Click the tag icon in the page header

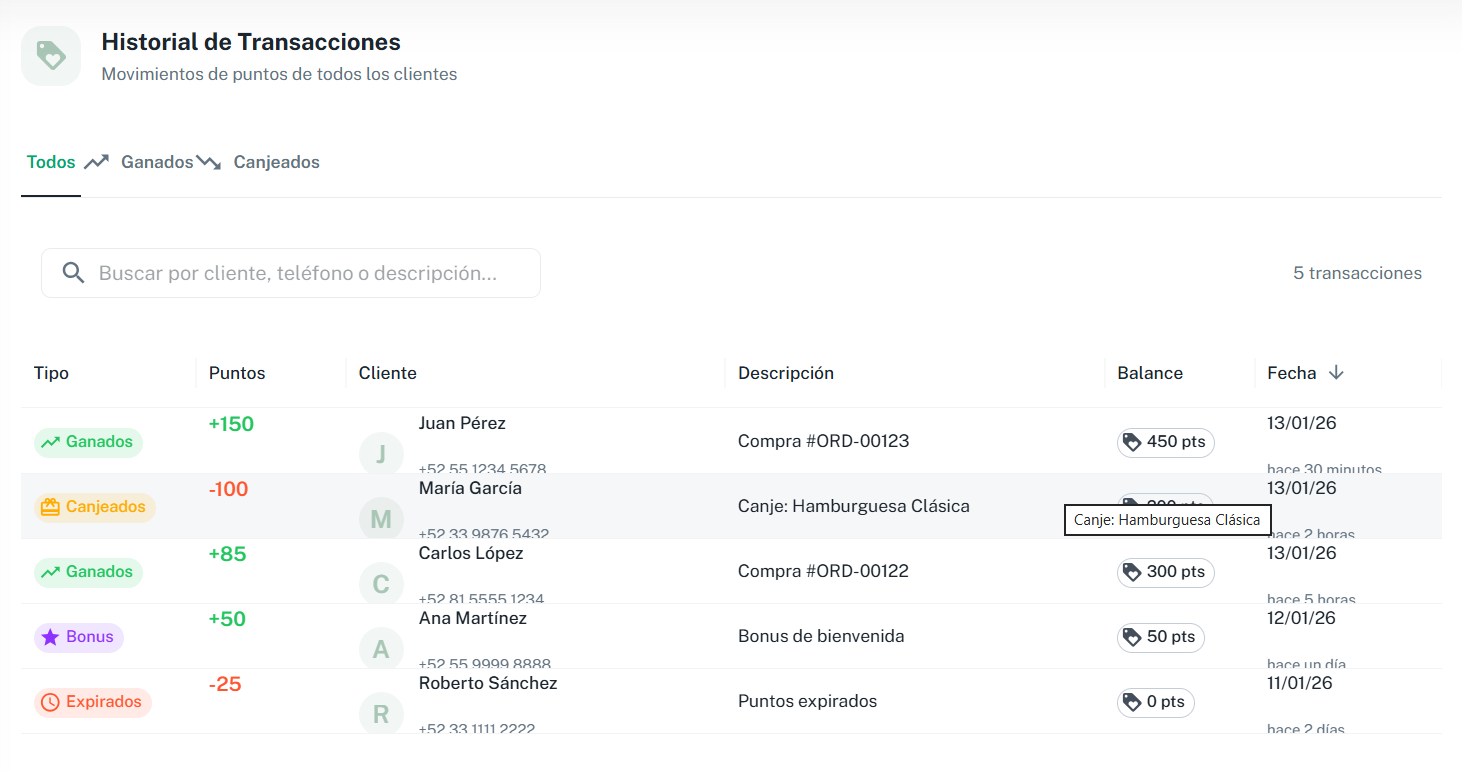pyautogui.click(x=50, y=55)
